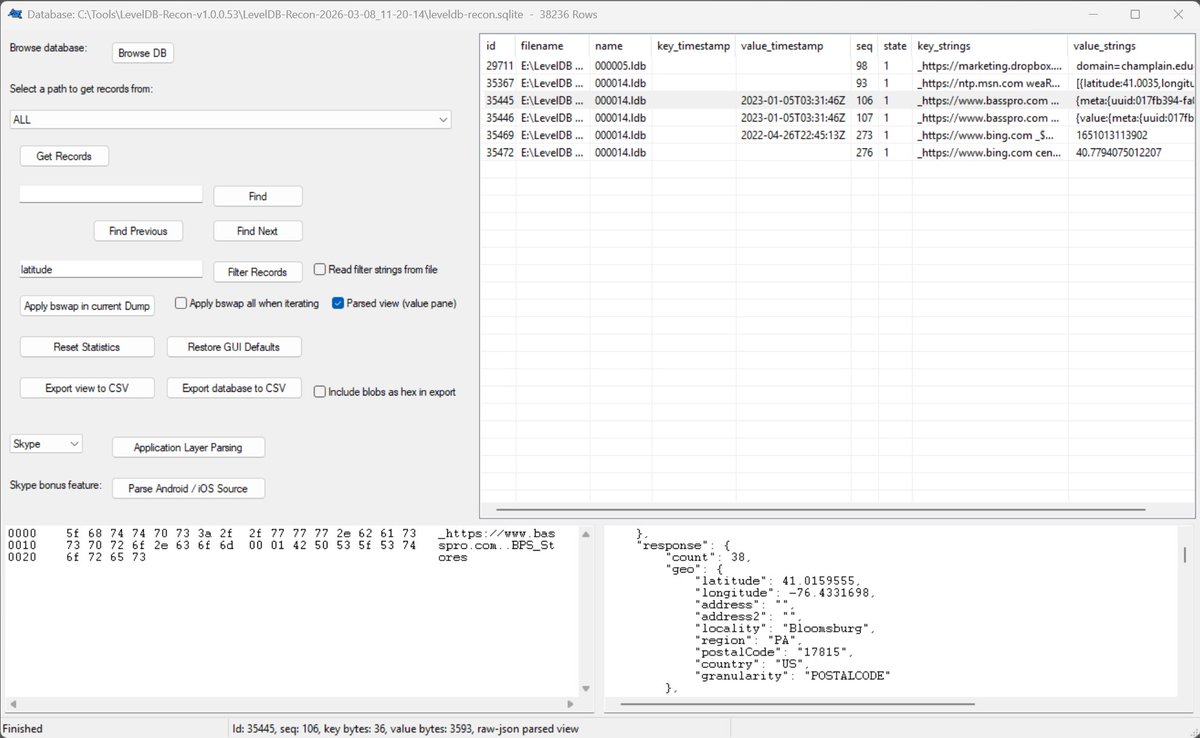Viewport: 1200px width, 738px height.
Task: Click the key_timestamp column header
Action: click(x=694, y=46)
